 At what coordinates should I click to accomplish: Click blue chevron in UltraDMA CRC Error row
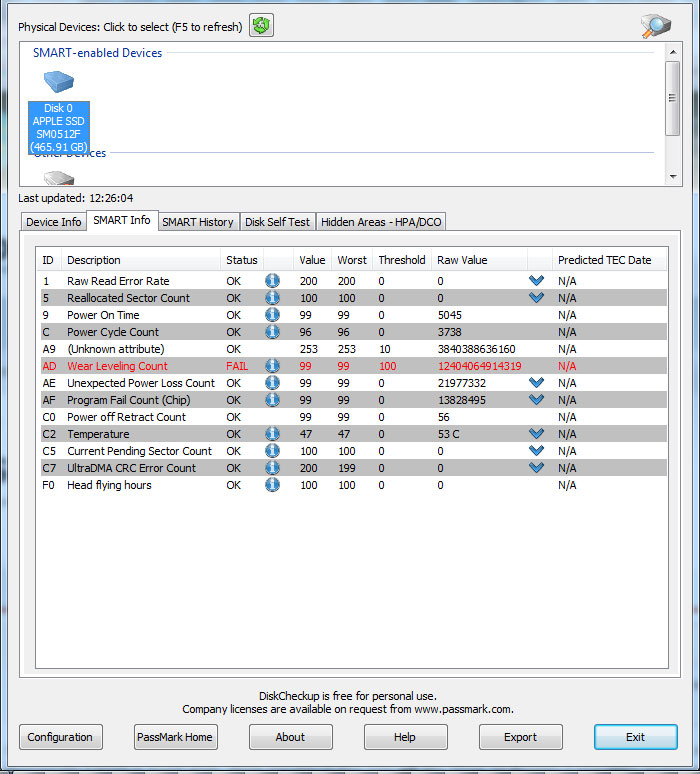[x=536, y=467]
